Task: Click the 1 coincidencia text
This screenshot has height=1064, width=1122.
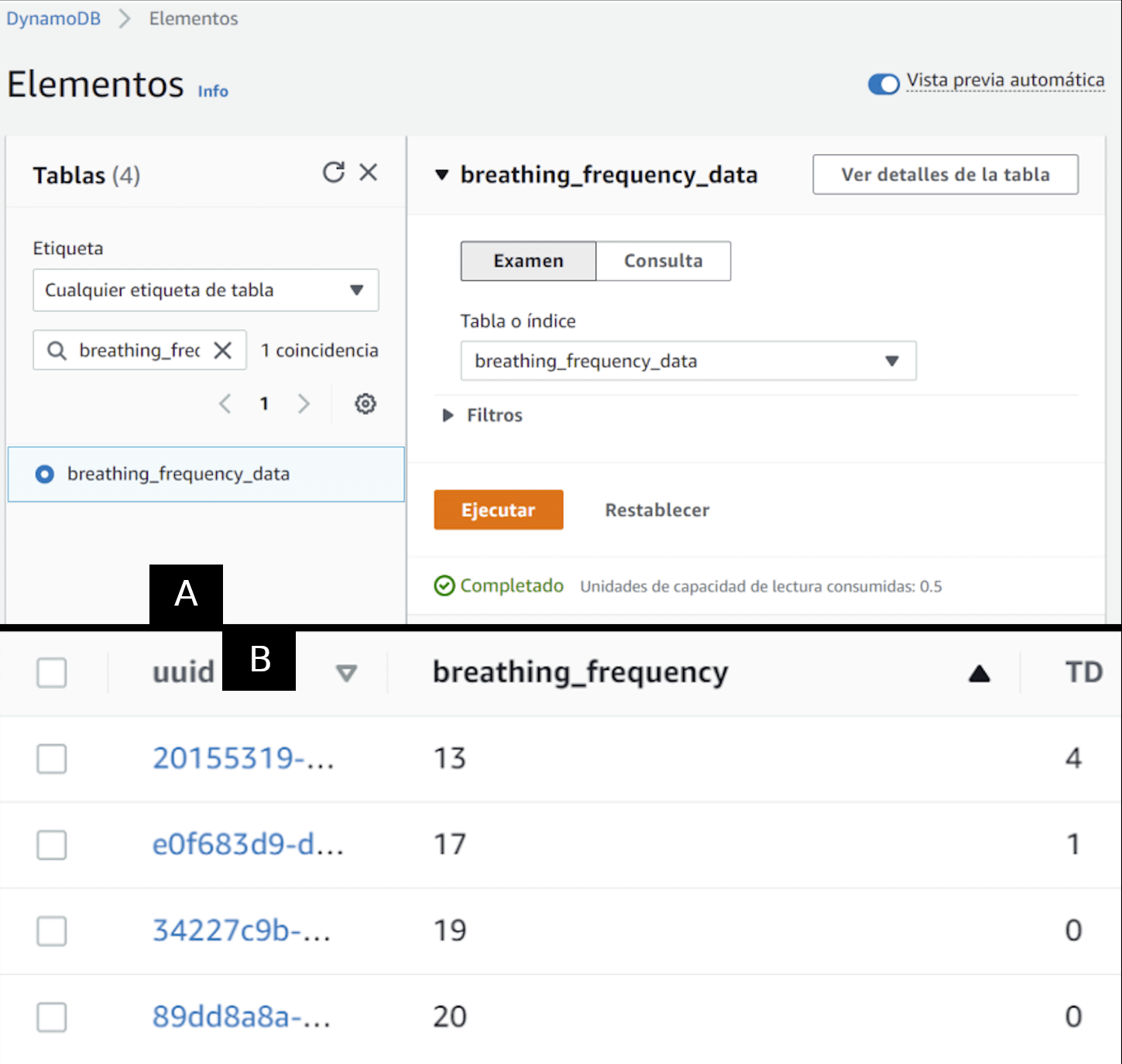Action: point(320,351)
